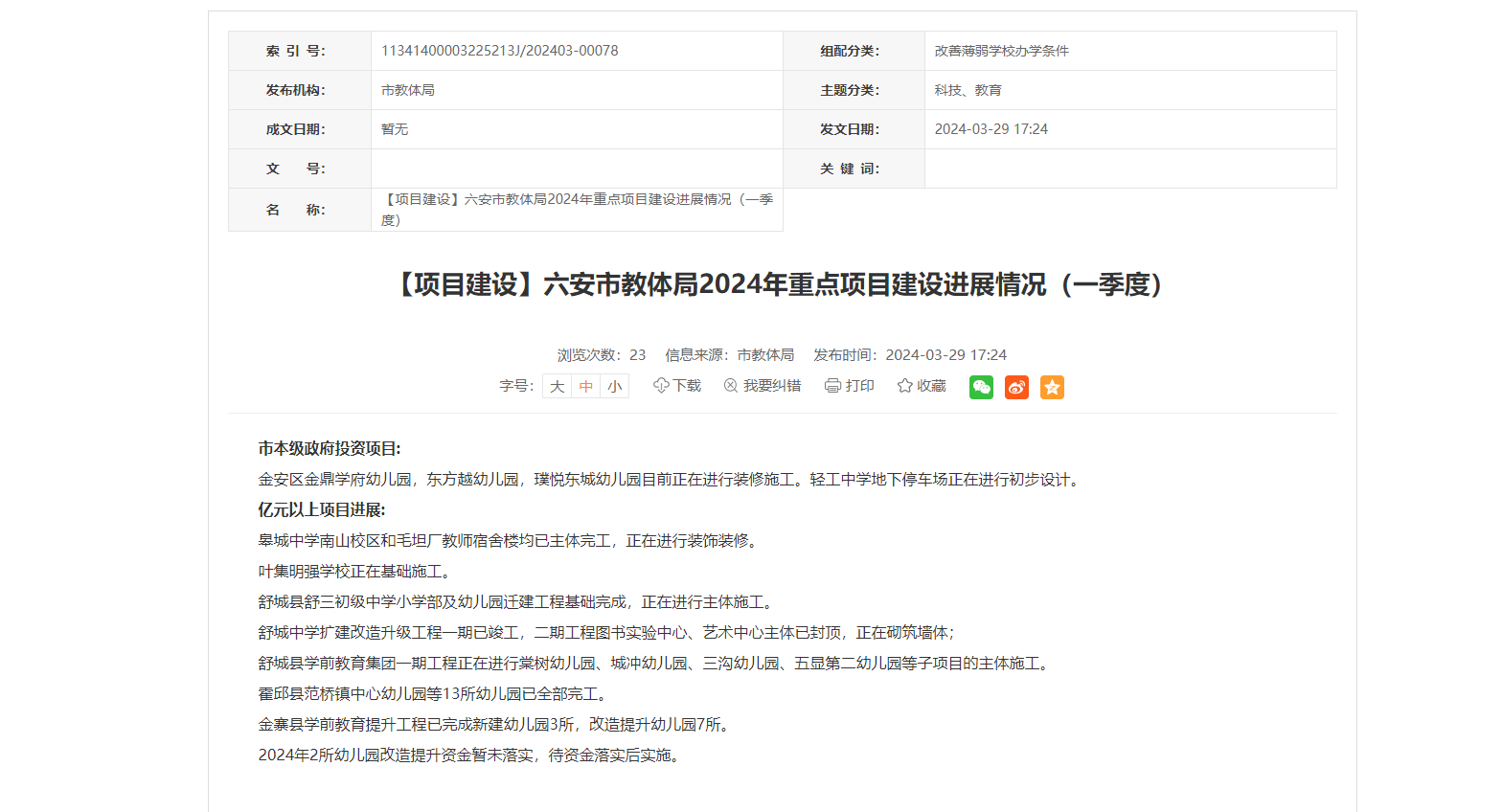Share to QQ Zone via the star icon
1503x812 pixels.
1052,387
